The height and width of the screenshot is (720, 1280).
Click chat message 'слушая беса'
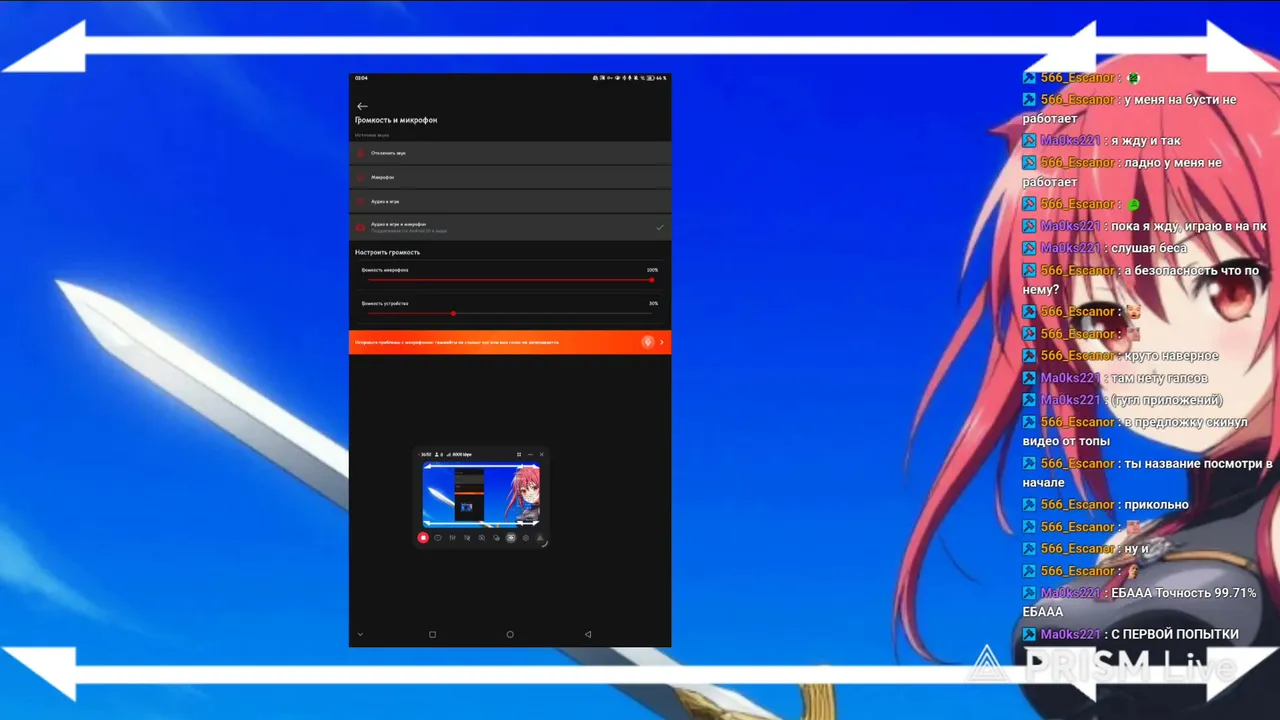click(x=1149, y=248)
